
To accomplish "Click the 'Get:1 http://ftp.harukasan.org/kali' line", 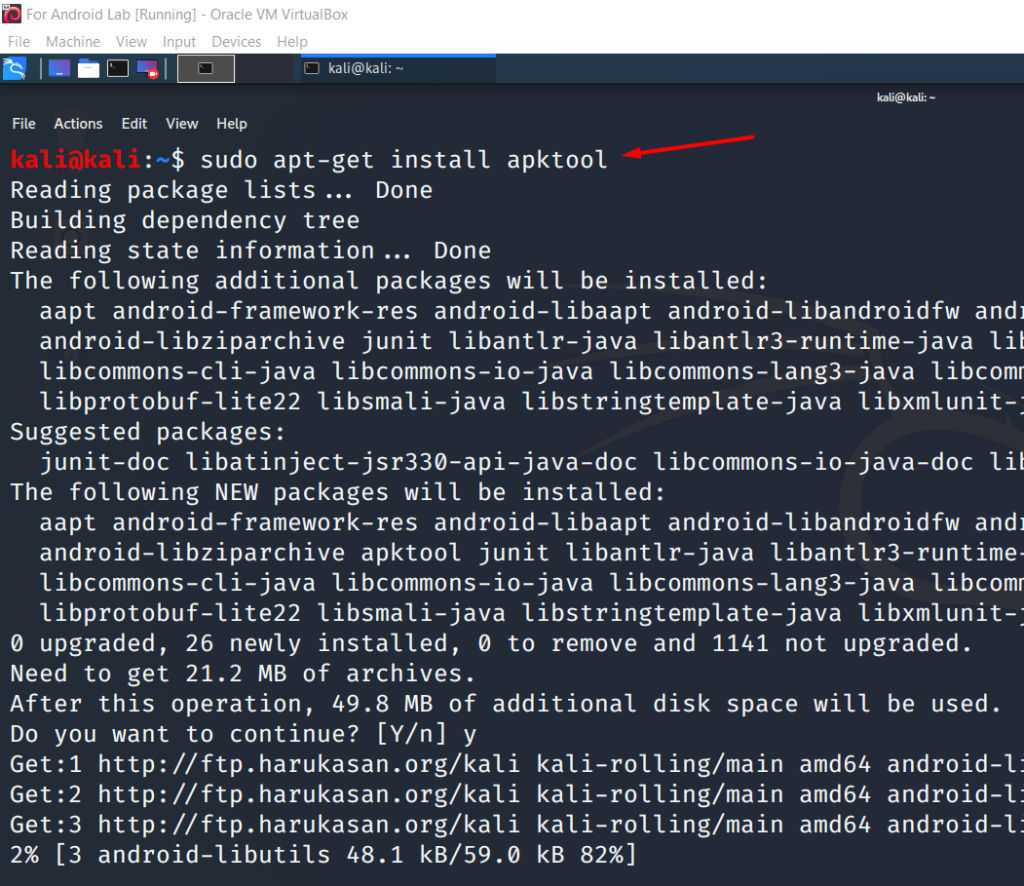I will (517, 764).
